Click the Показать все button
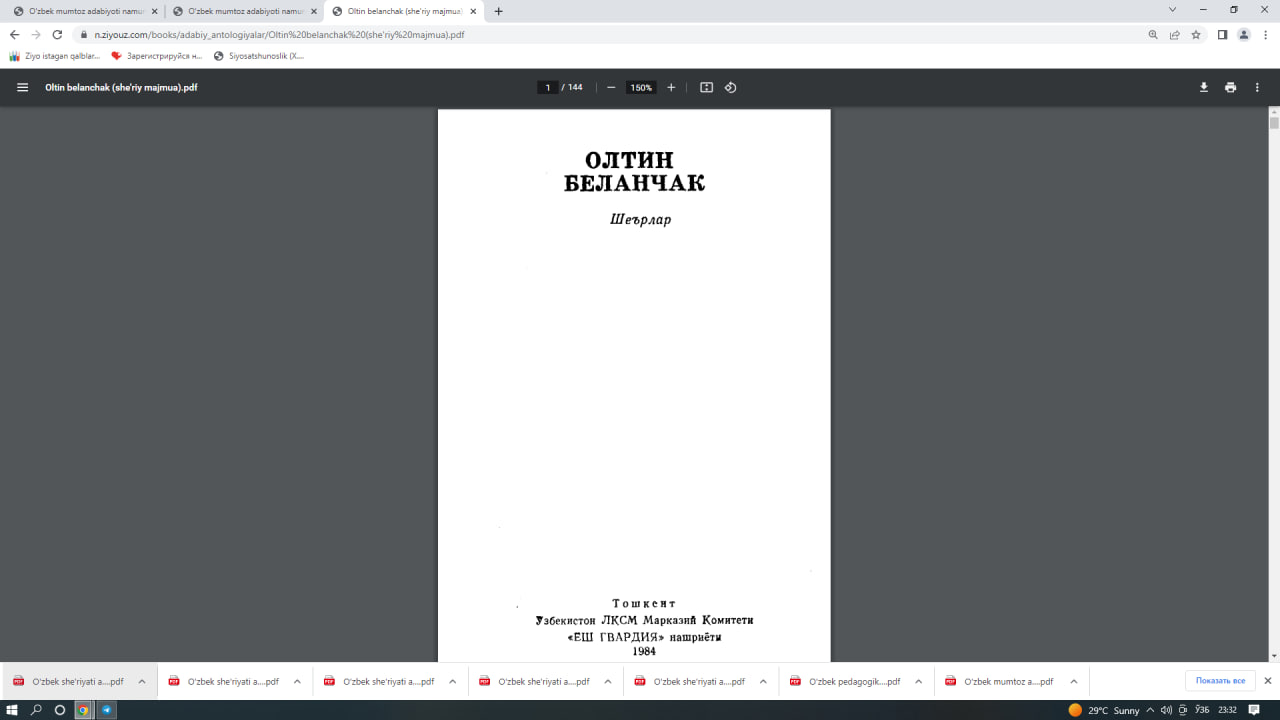Screen dimensions: 1280x720 [x=1220, y=681]
